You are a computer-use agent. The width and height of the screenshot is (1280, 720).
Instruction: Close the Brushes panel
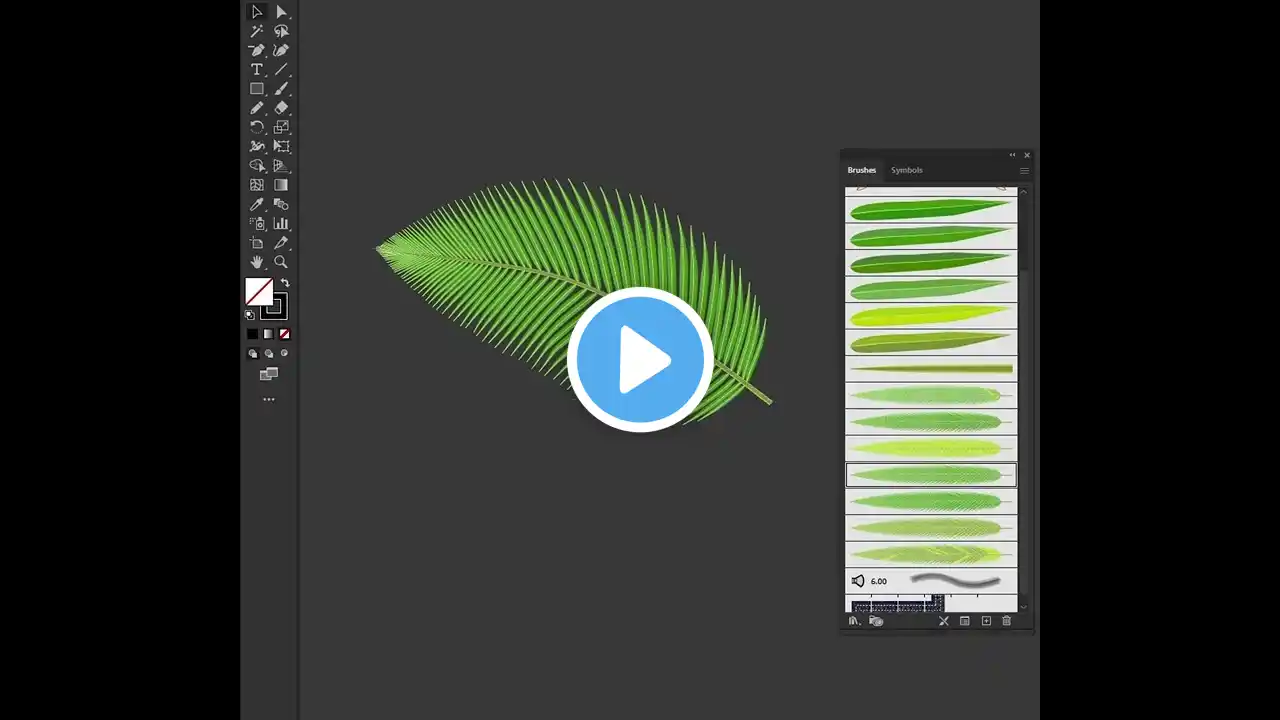tap(1027, 155)
